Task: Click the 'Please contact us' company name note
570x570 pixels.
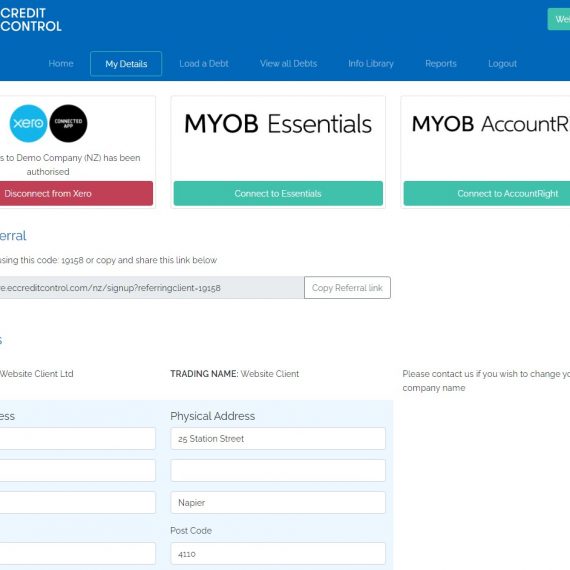Action: 486,381
